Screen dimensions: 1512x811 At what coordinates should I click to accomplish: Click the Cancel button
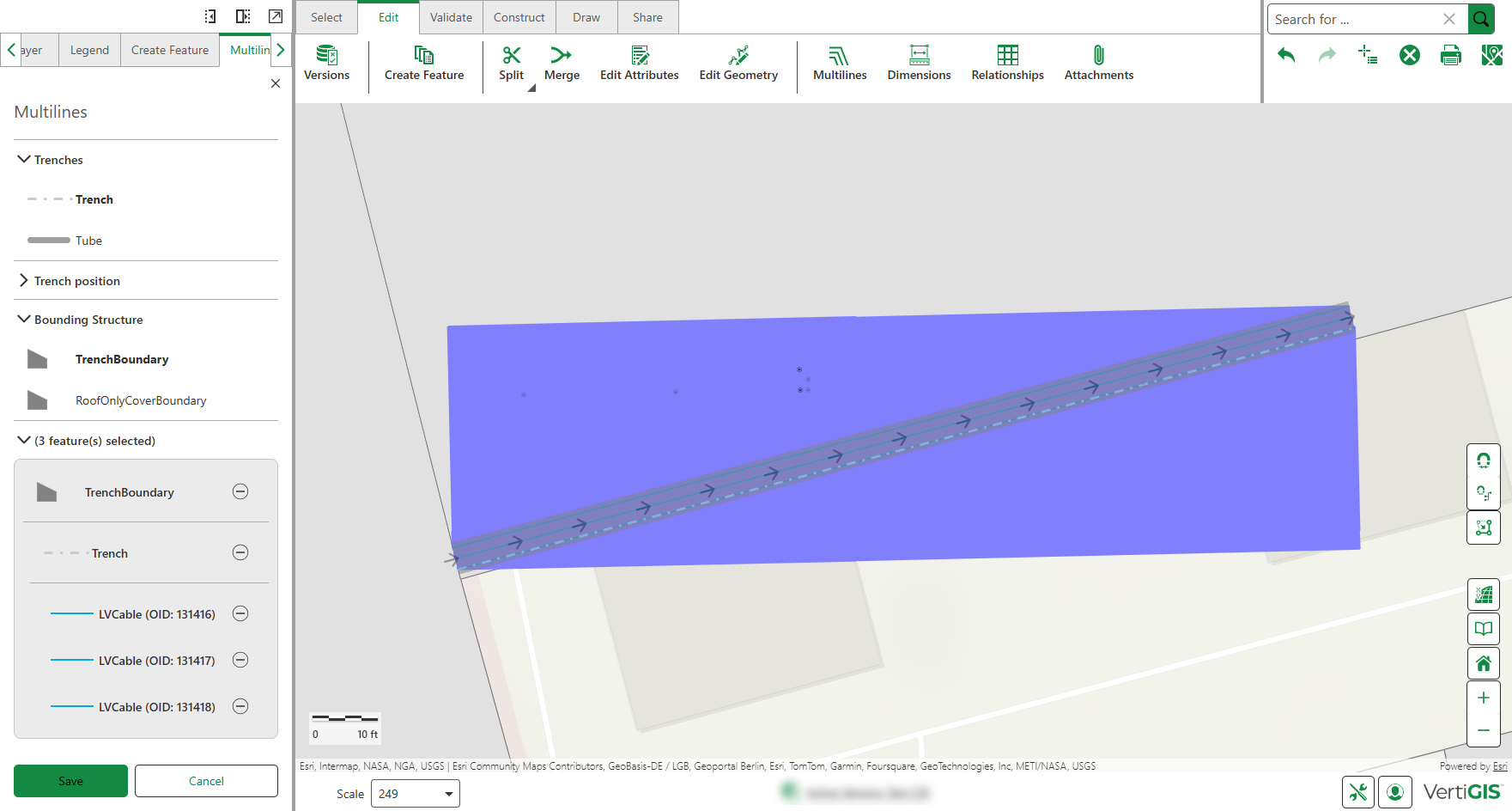(x=206, y=781)
